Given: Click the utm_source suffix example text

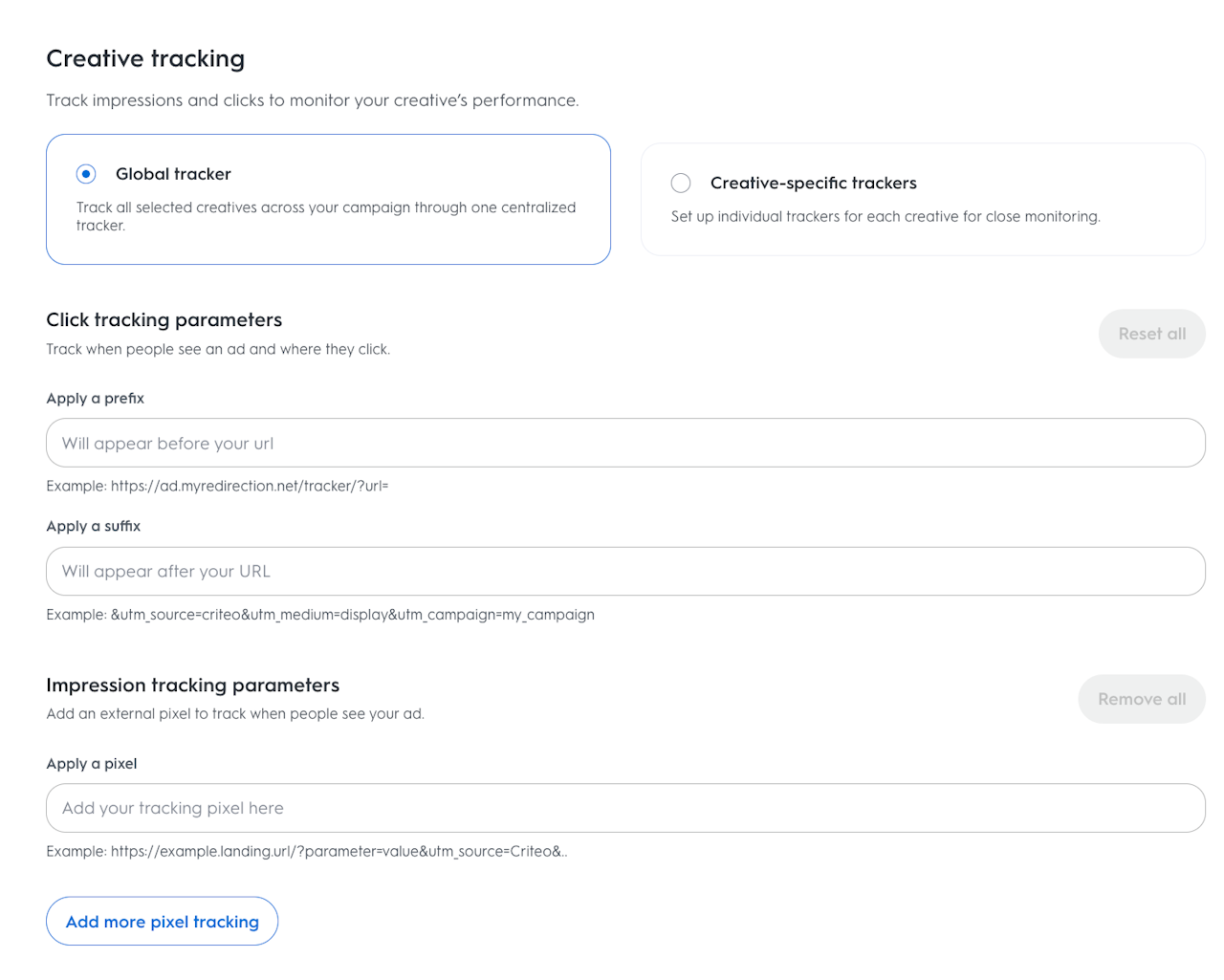Looking at the screenshot, I should [x=352, y=615].
